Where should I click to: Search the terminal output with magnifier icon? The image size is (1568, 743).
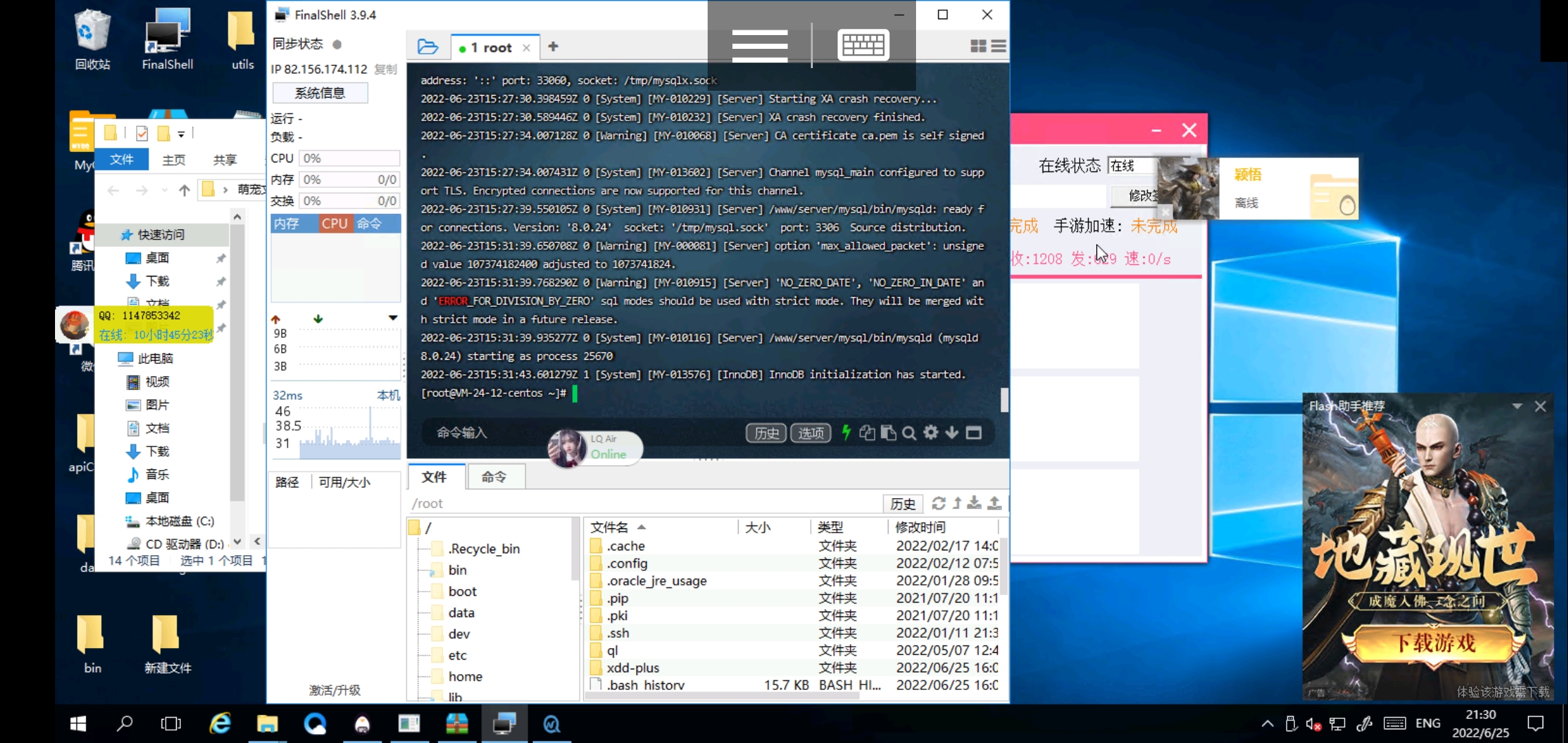tap(909, 433)
